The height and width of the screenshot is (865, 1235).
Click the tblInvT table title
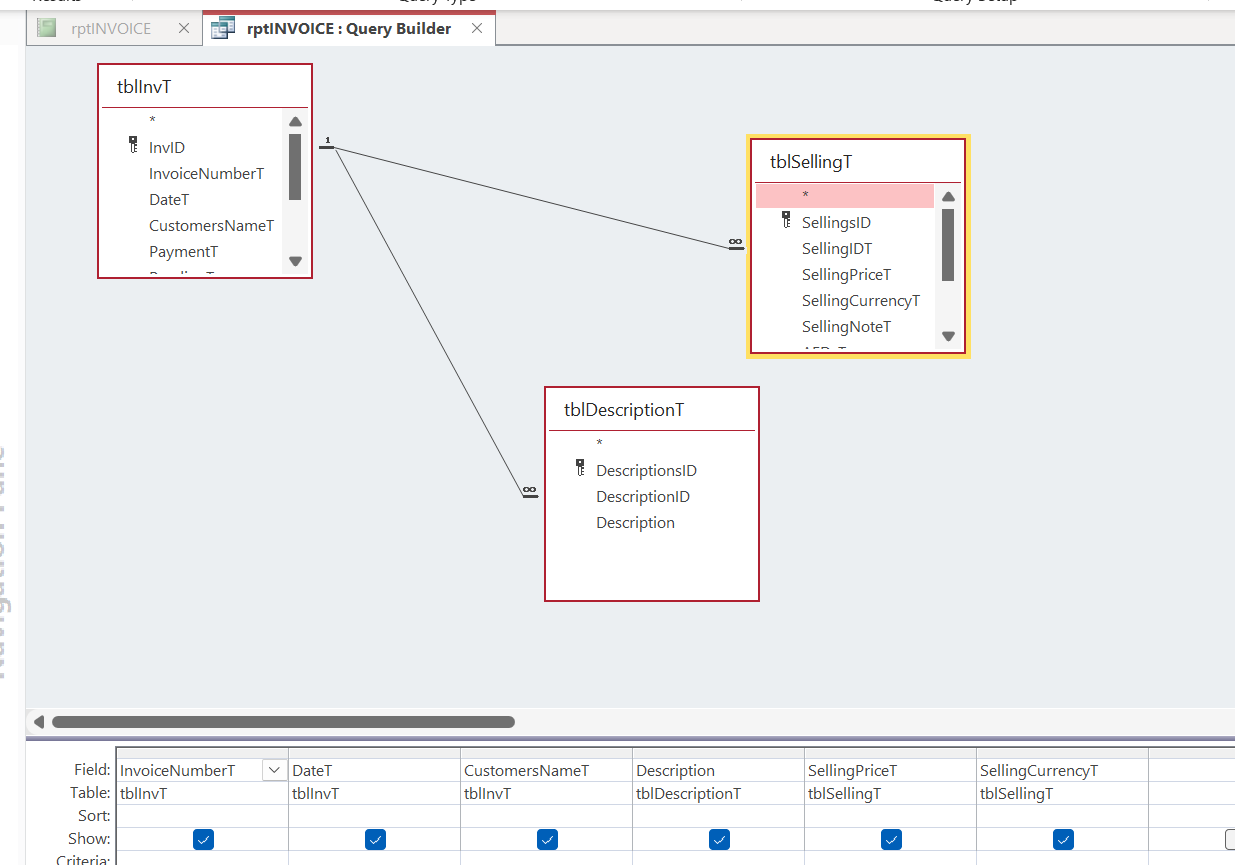tap(144, 87)
